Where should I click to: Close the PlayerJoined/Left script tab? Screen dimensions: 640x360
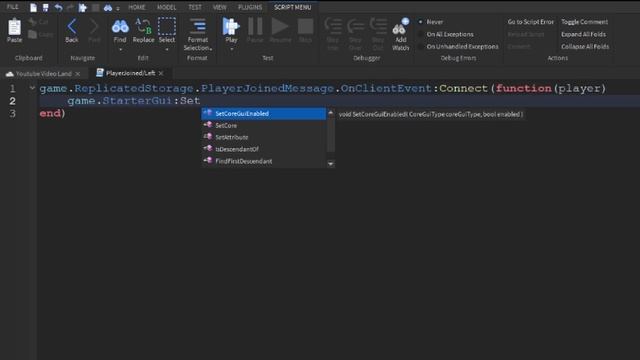161,73
